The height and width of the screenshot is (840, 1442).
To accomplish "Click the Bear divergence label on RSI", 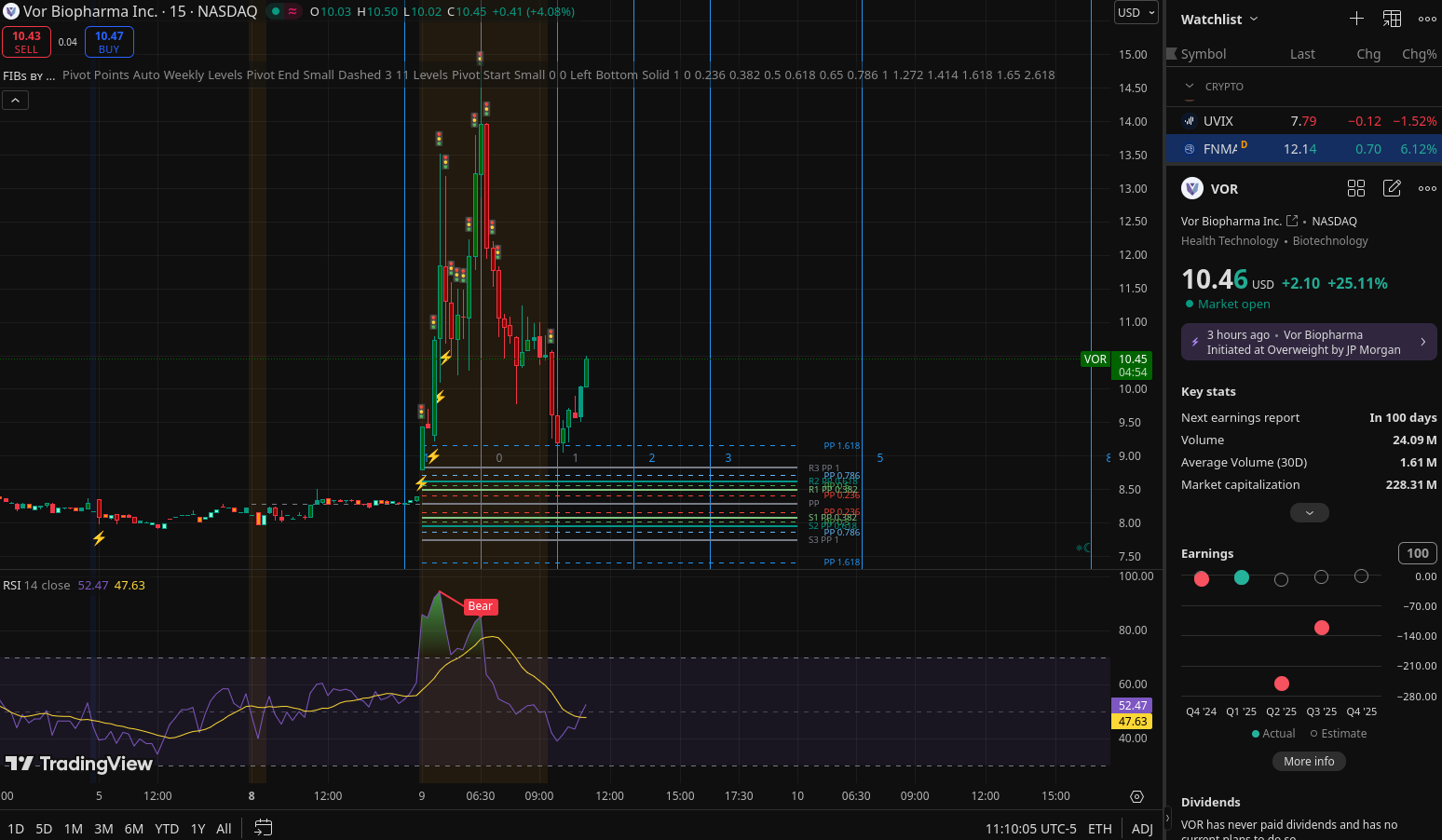I will tap(481, 606).
